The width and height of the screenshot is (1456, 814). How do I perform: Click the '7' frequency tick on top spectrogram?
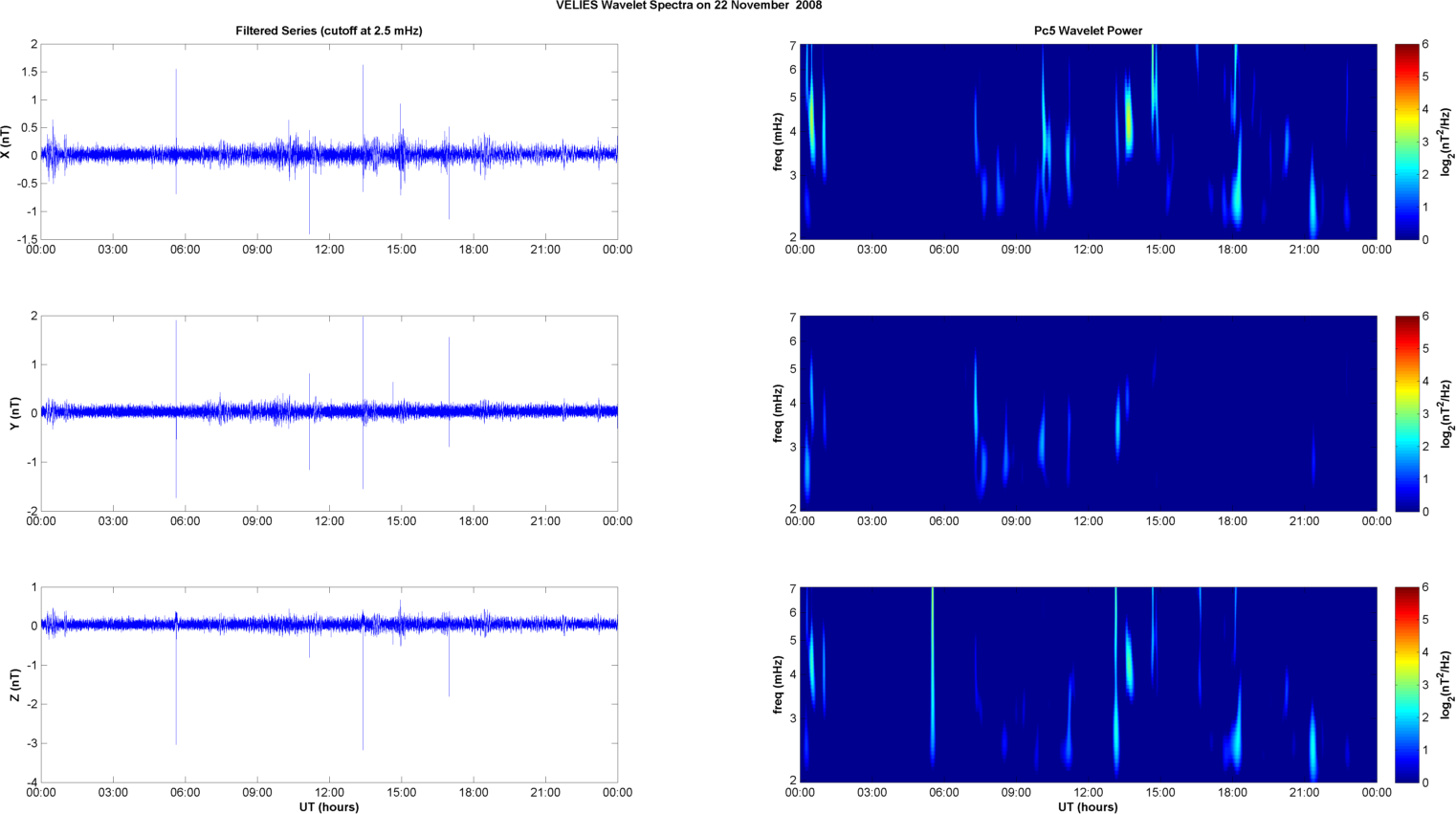pos(793,46)
